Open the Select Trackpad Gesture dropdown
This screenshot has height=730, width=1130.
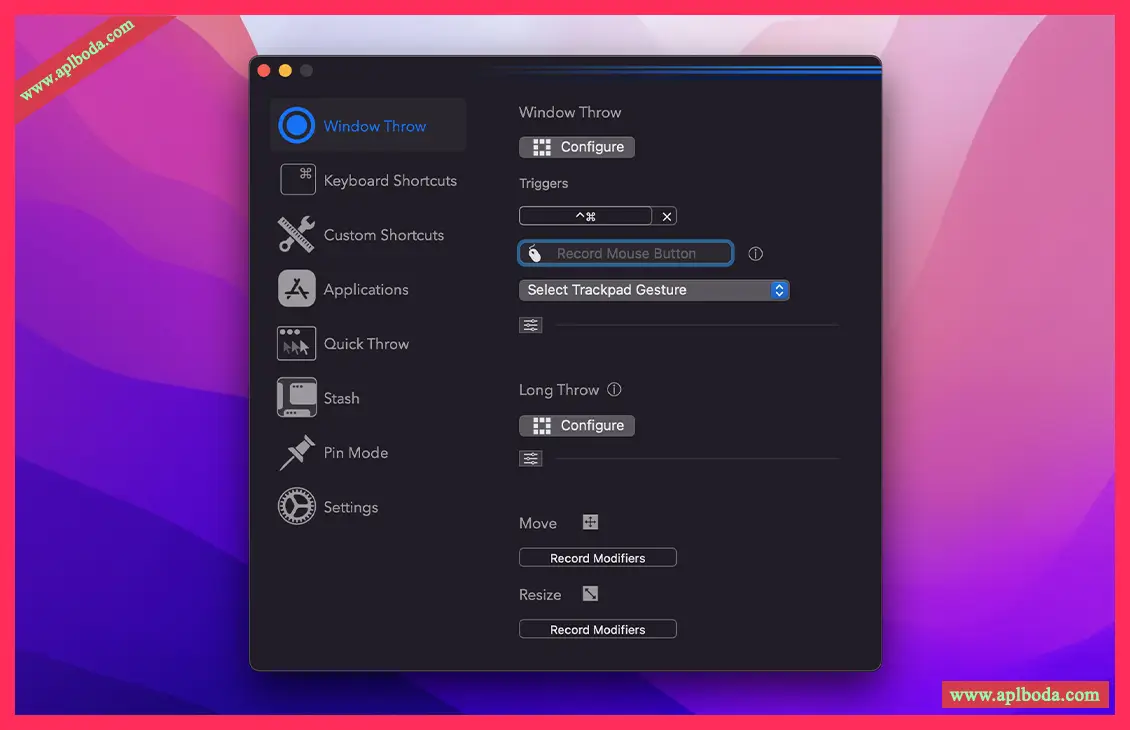tap(654, 290)
